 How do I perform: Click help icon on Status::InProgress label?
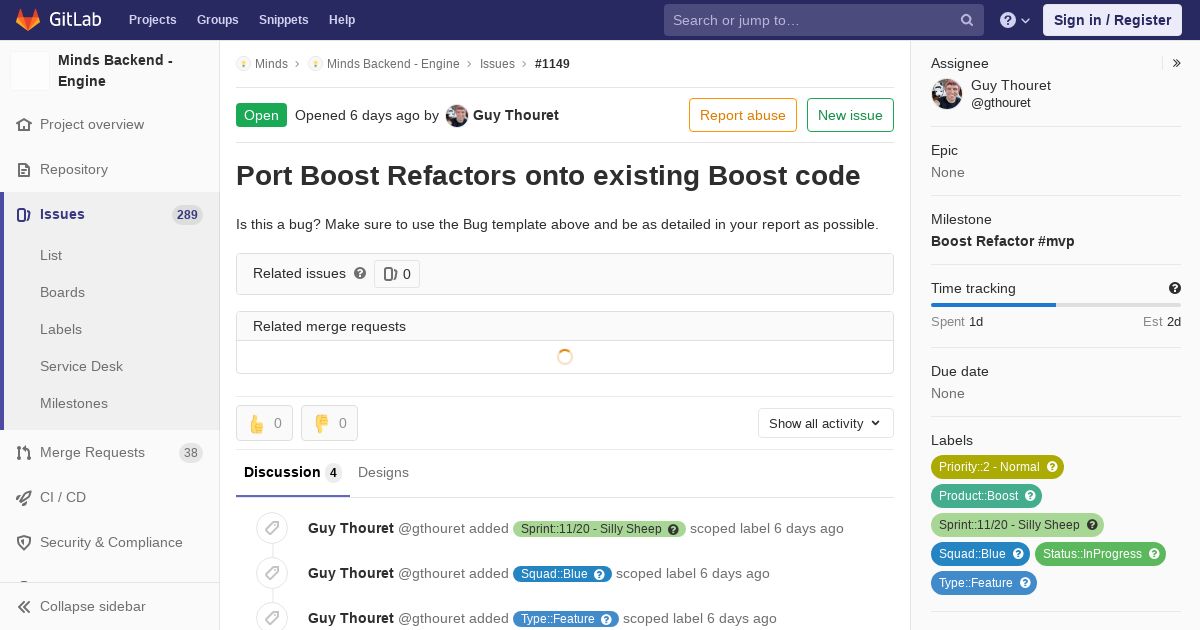tap(1154, 554)
